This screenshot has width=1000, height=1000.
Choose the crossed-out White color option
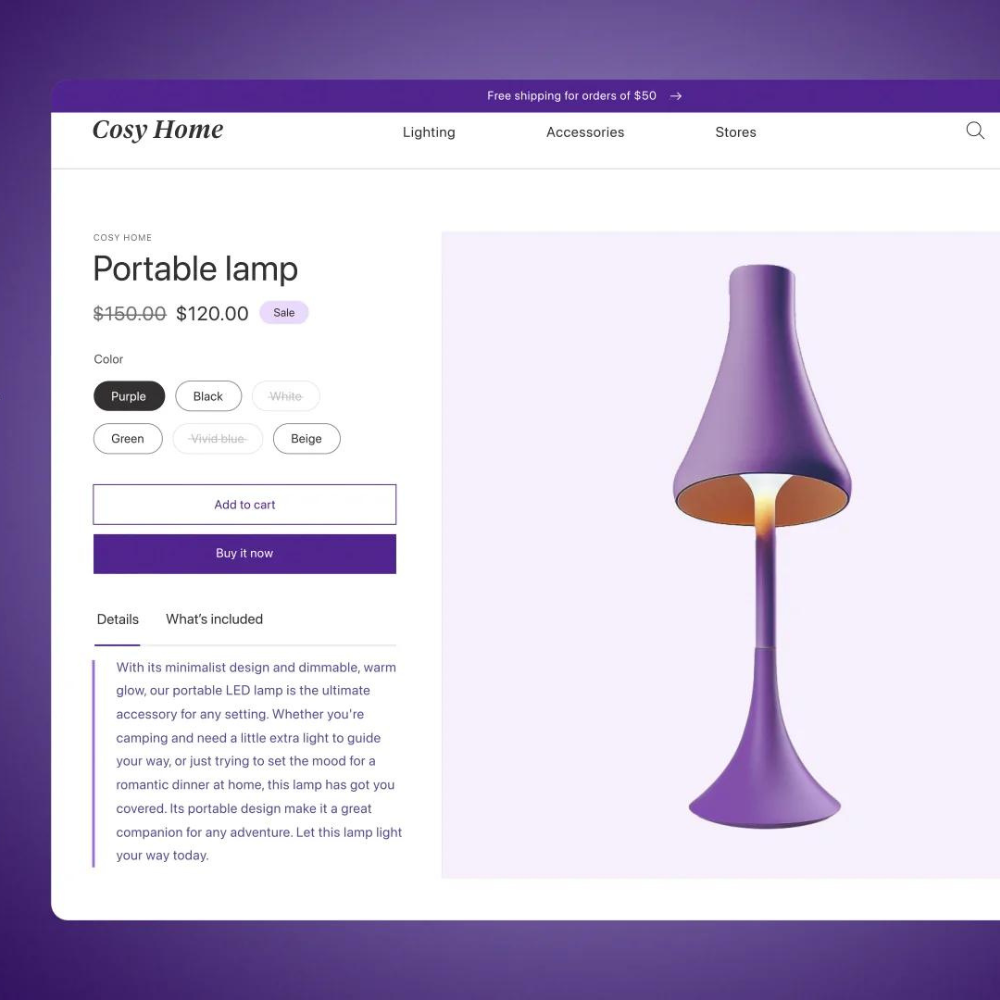point(286,396)
